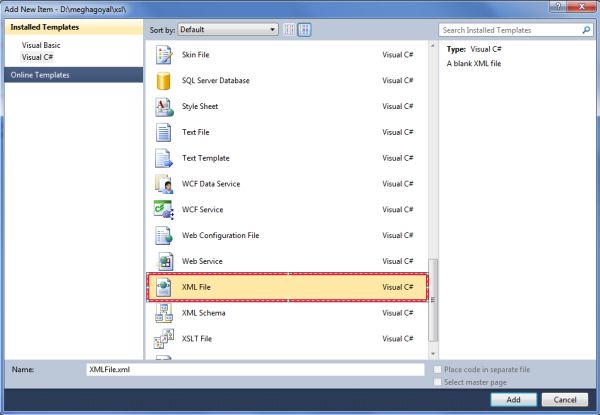Expand the Online Templates section

tap(73, 75)
